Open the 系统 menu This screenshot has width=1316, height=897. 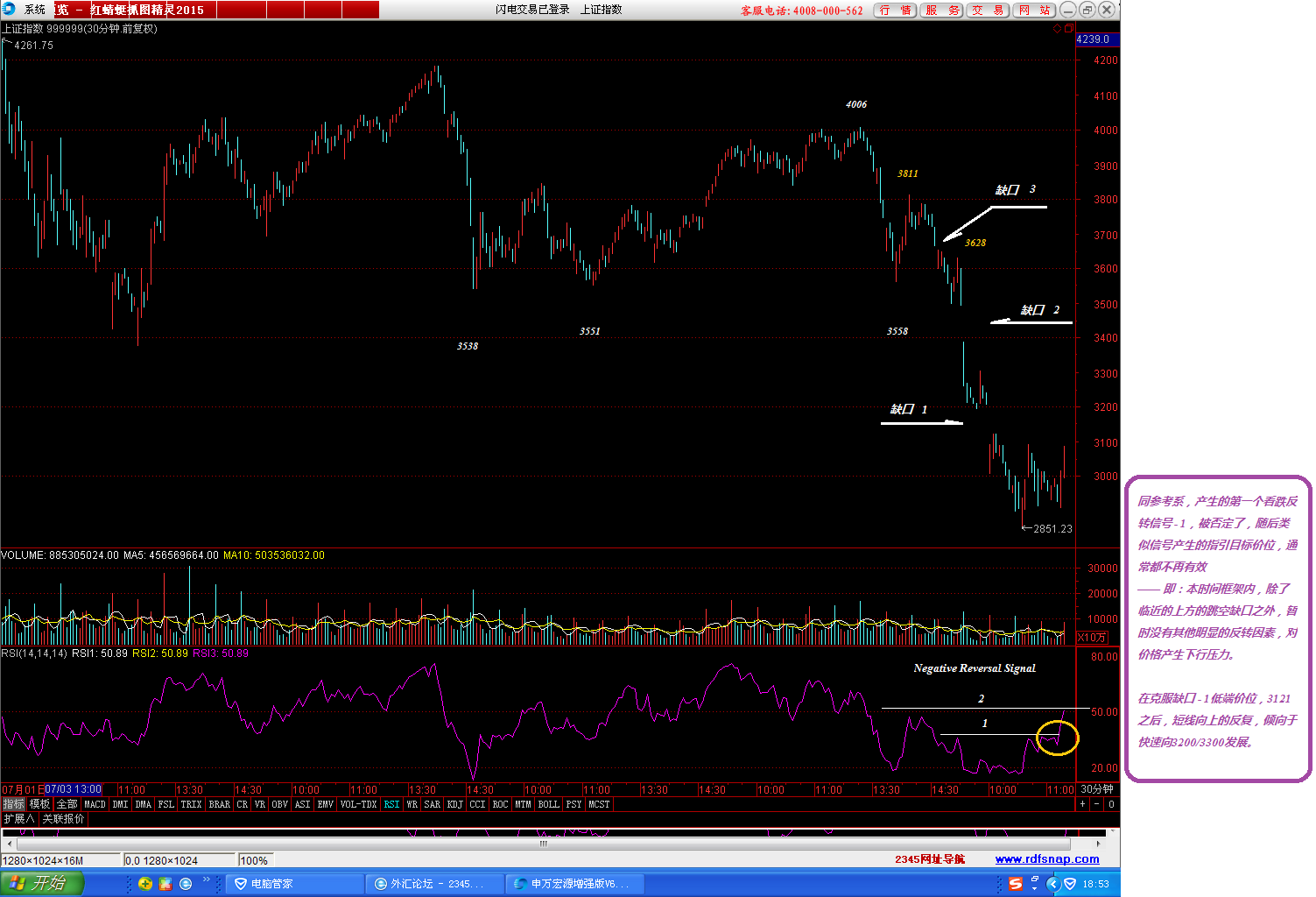[x=35, y=10]
